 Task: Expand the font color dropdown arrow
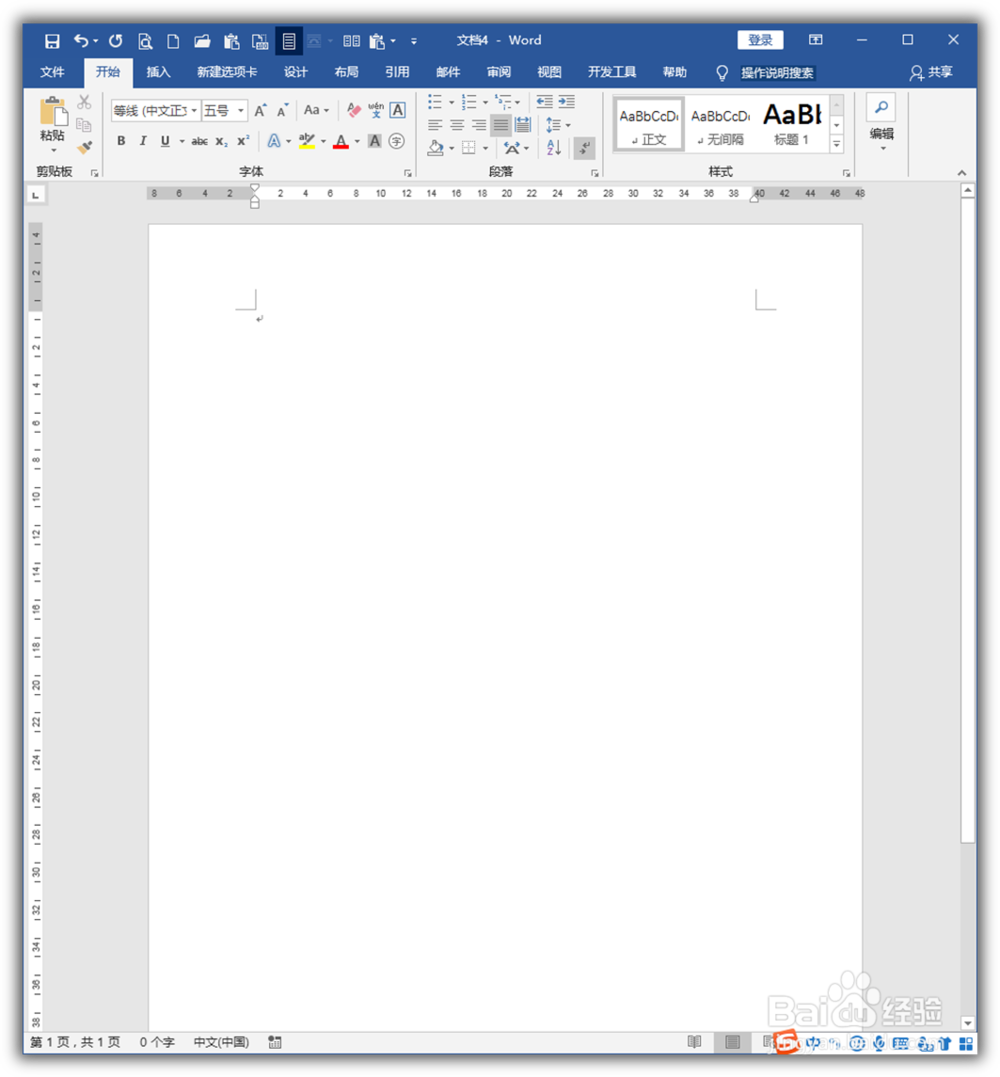[x=356, y=141]
